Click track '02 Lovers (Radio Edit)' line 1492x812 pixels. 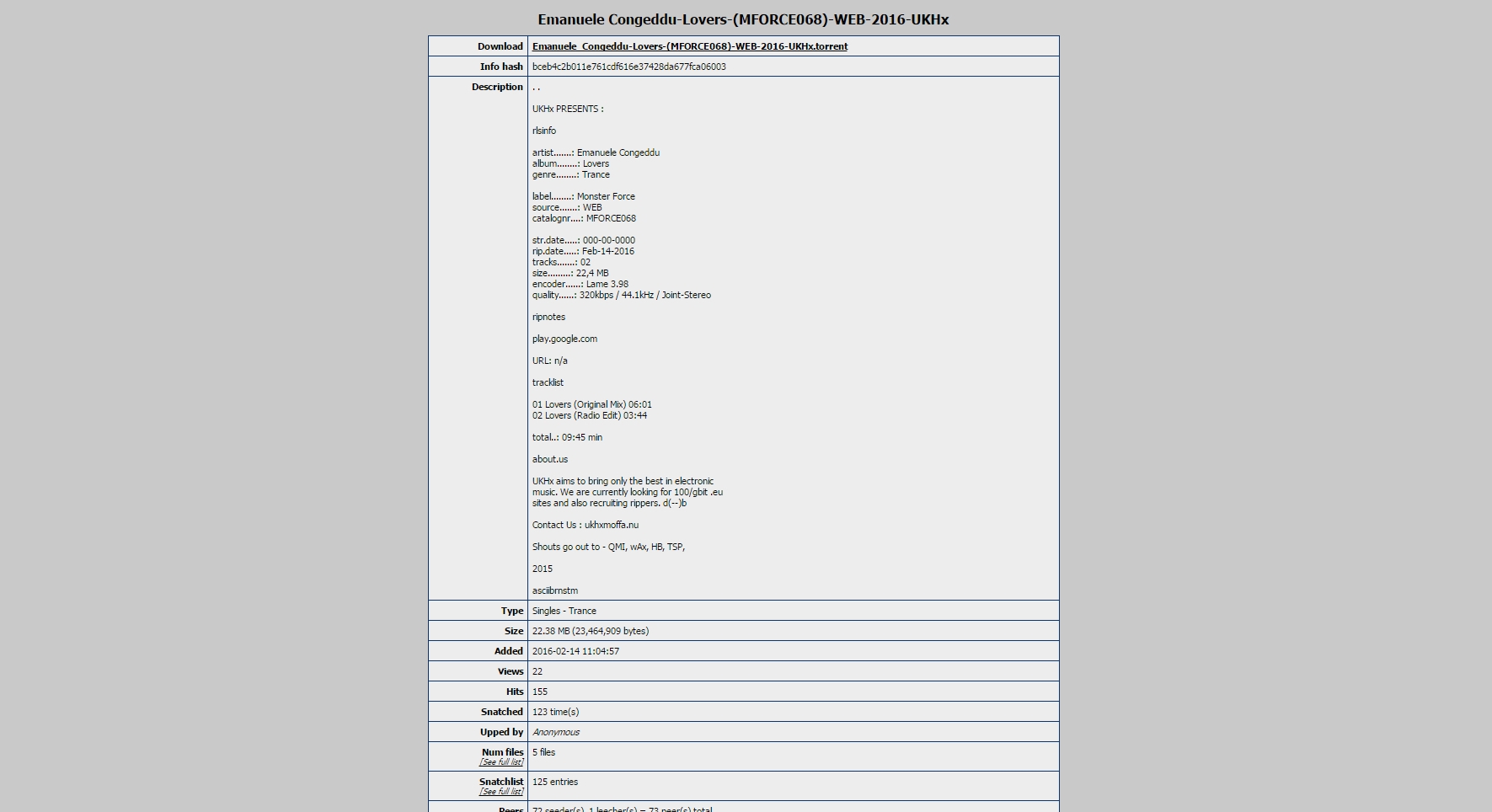589,415
